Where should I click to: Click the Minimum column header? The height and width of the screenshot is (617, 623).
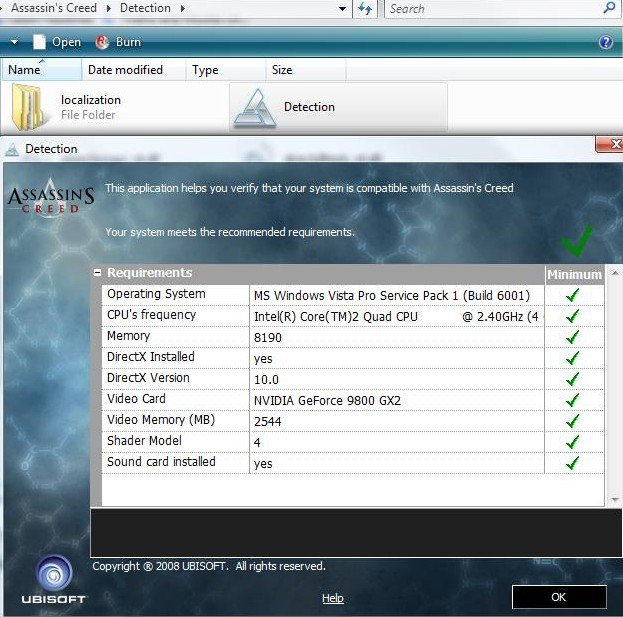tap(575, 275)
